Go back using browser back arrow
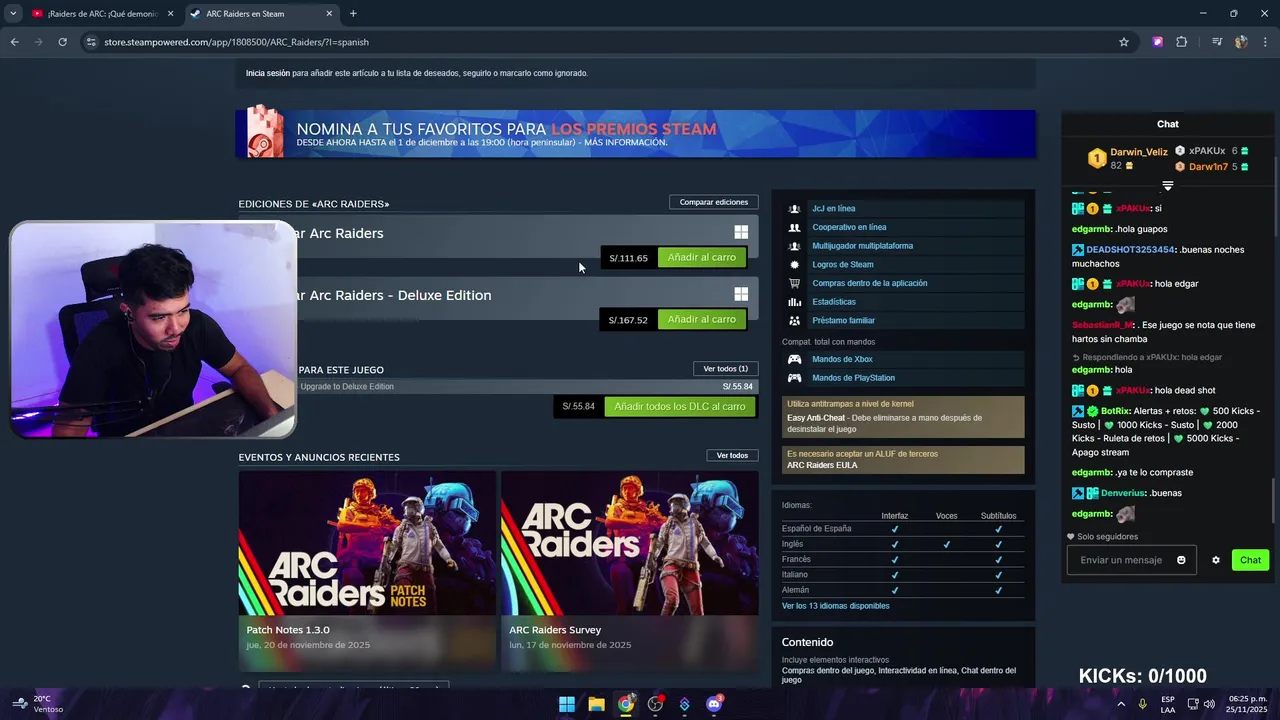The image size is (1280, 720). coord(14,42)
